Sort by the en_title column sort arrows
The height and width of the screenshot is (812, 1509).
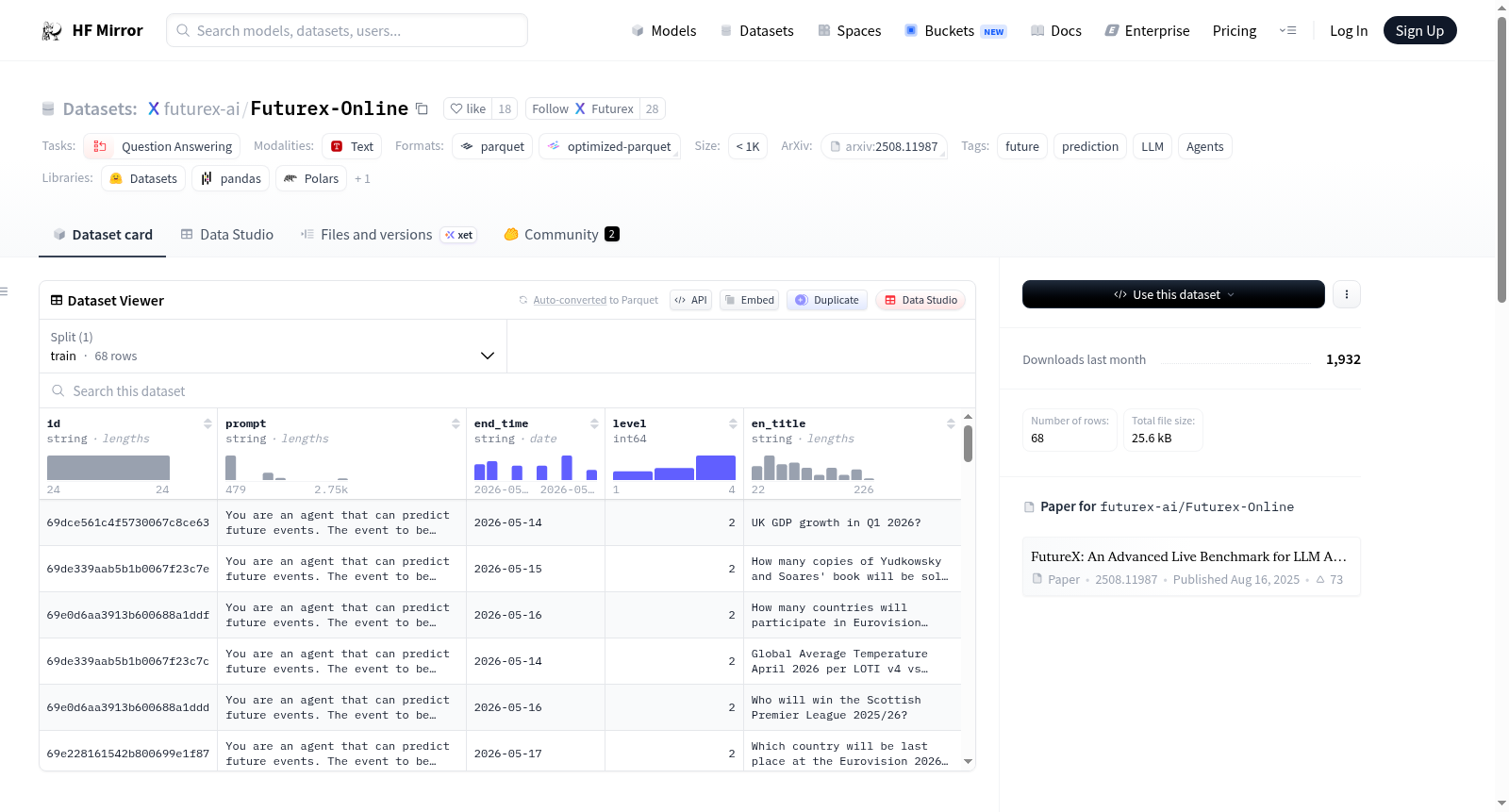(951, 423)
